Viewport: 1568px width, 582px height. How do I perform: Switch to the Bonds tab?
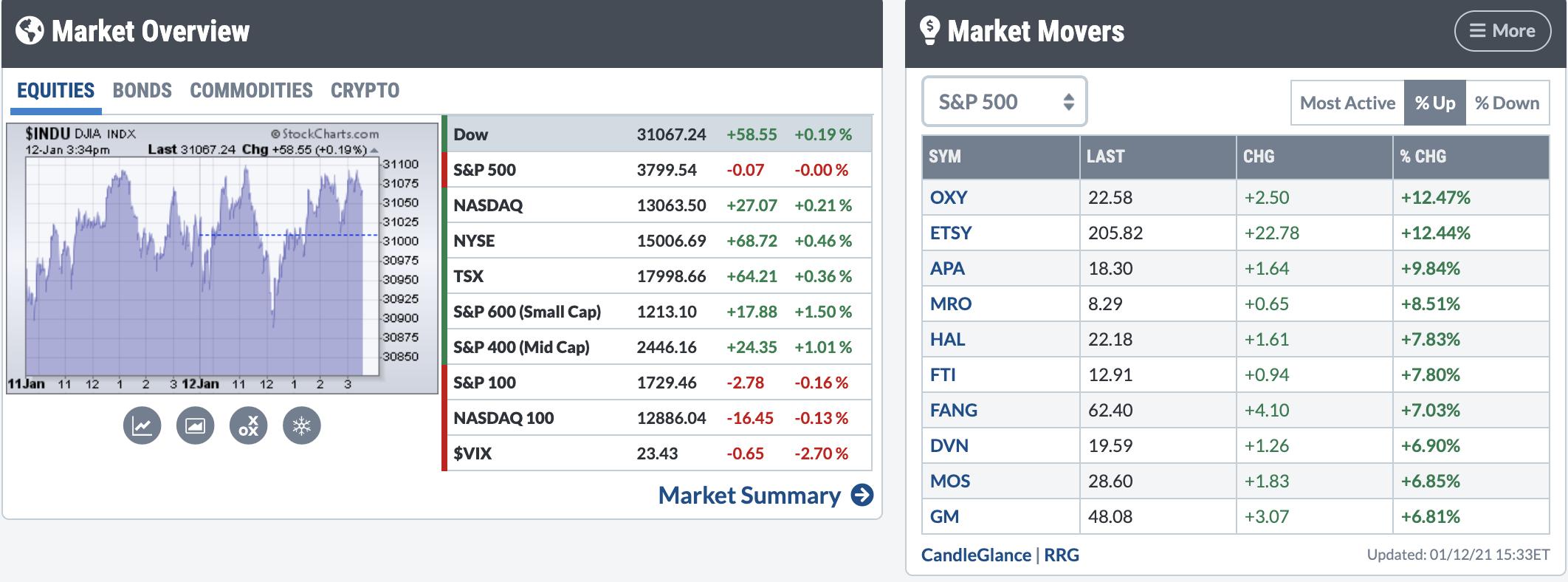click(142, 90)
